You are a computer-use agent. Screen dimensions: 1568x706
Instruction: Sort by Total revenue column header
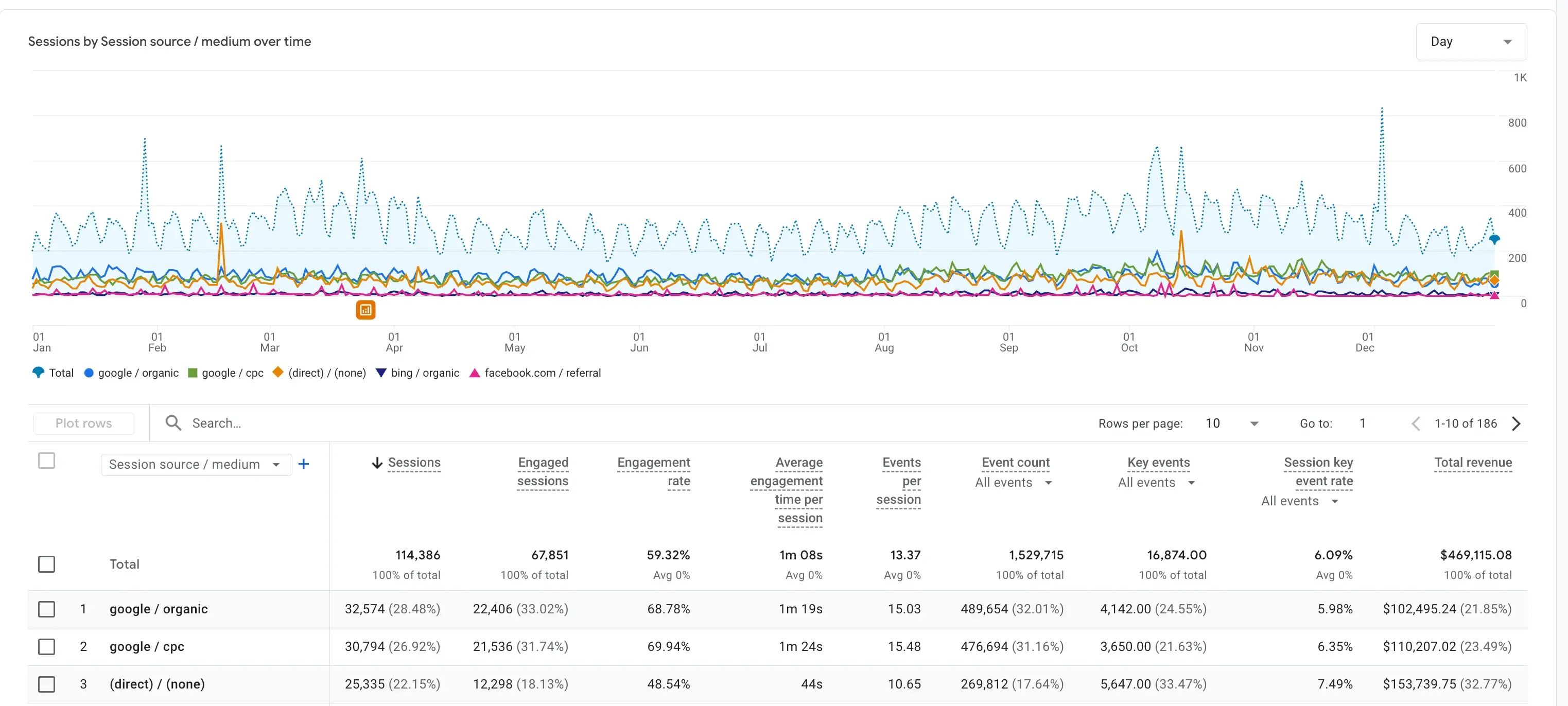pyautogui.click(x=1473, y=463)
